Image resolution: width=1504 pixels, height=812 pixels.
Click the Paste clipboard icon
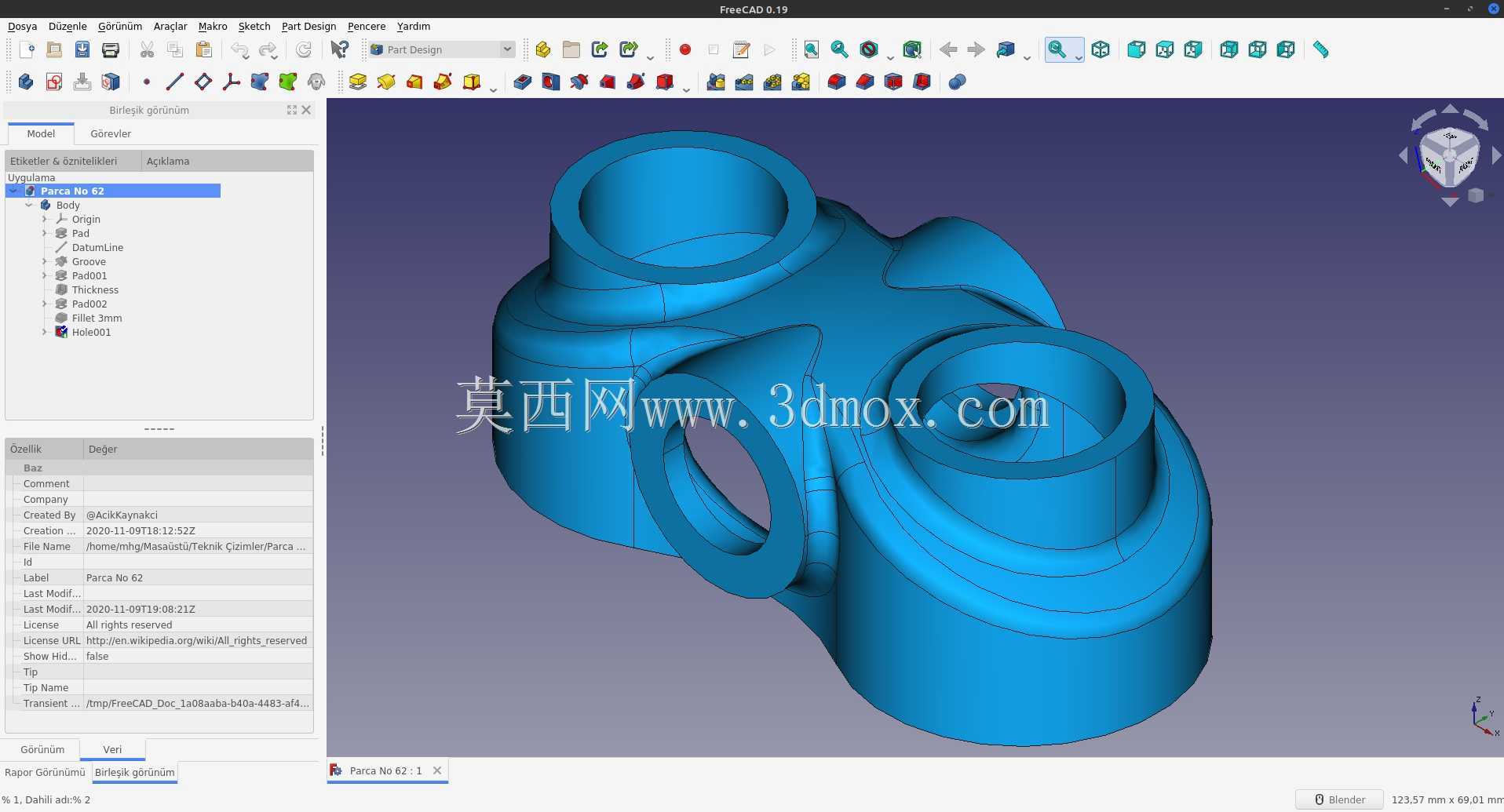tap(203, 49)
